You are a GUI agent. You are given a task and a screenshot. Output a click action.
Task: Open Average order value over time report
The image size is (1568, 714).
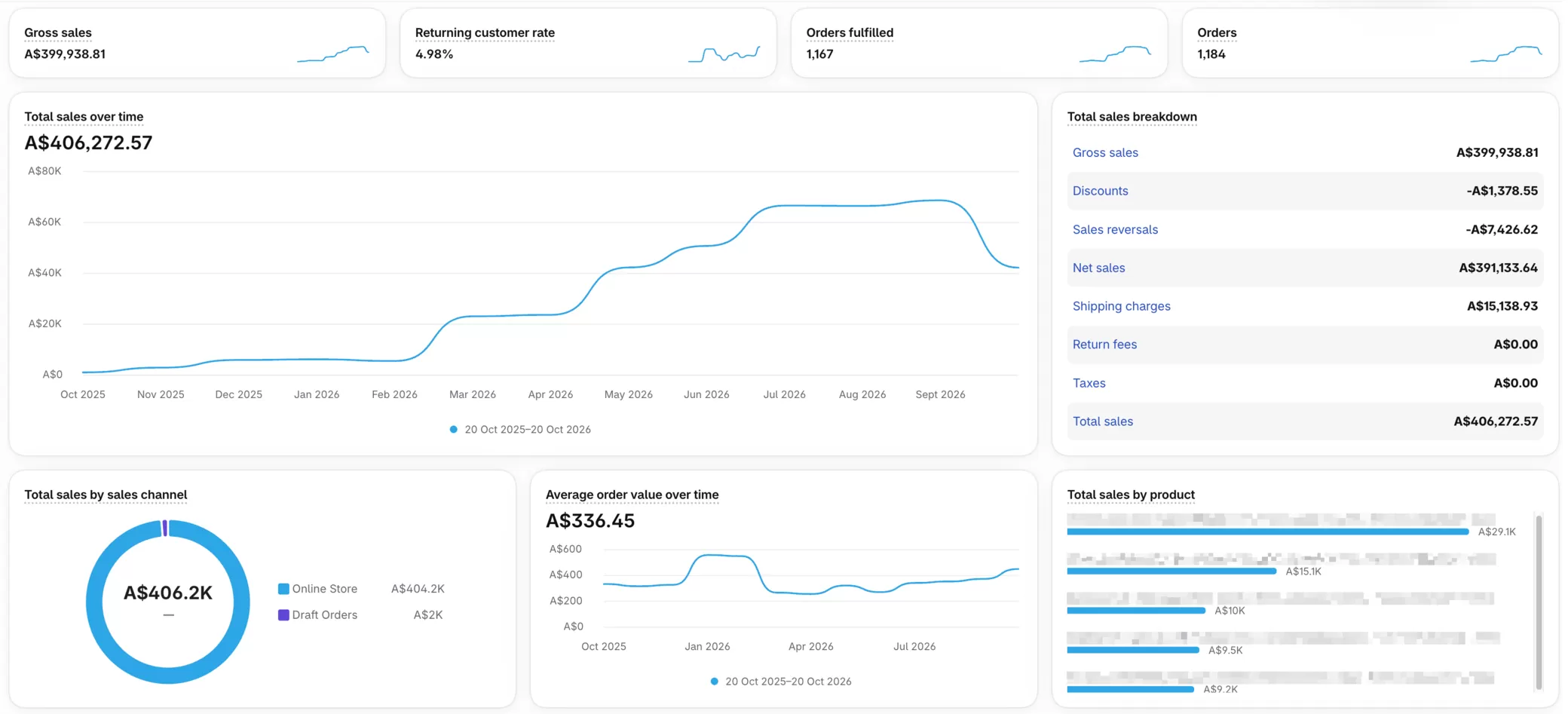[632, 495]
